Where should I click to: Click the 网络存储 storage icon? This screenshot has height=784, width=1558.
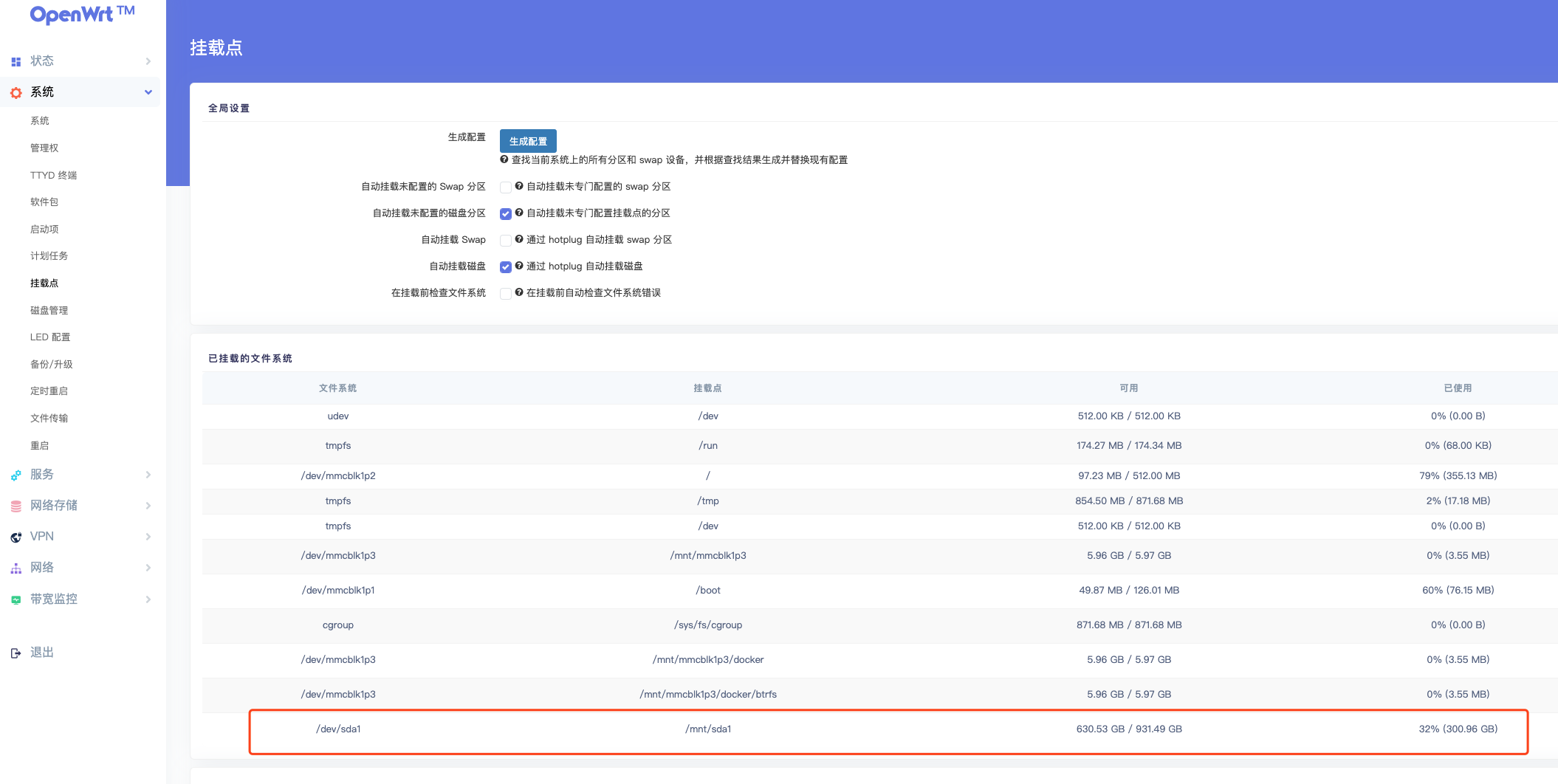coord(15,505)
